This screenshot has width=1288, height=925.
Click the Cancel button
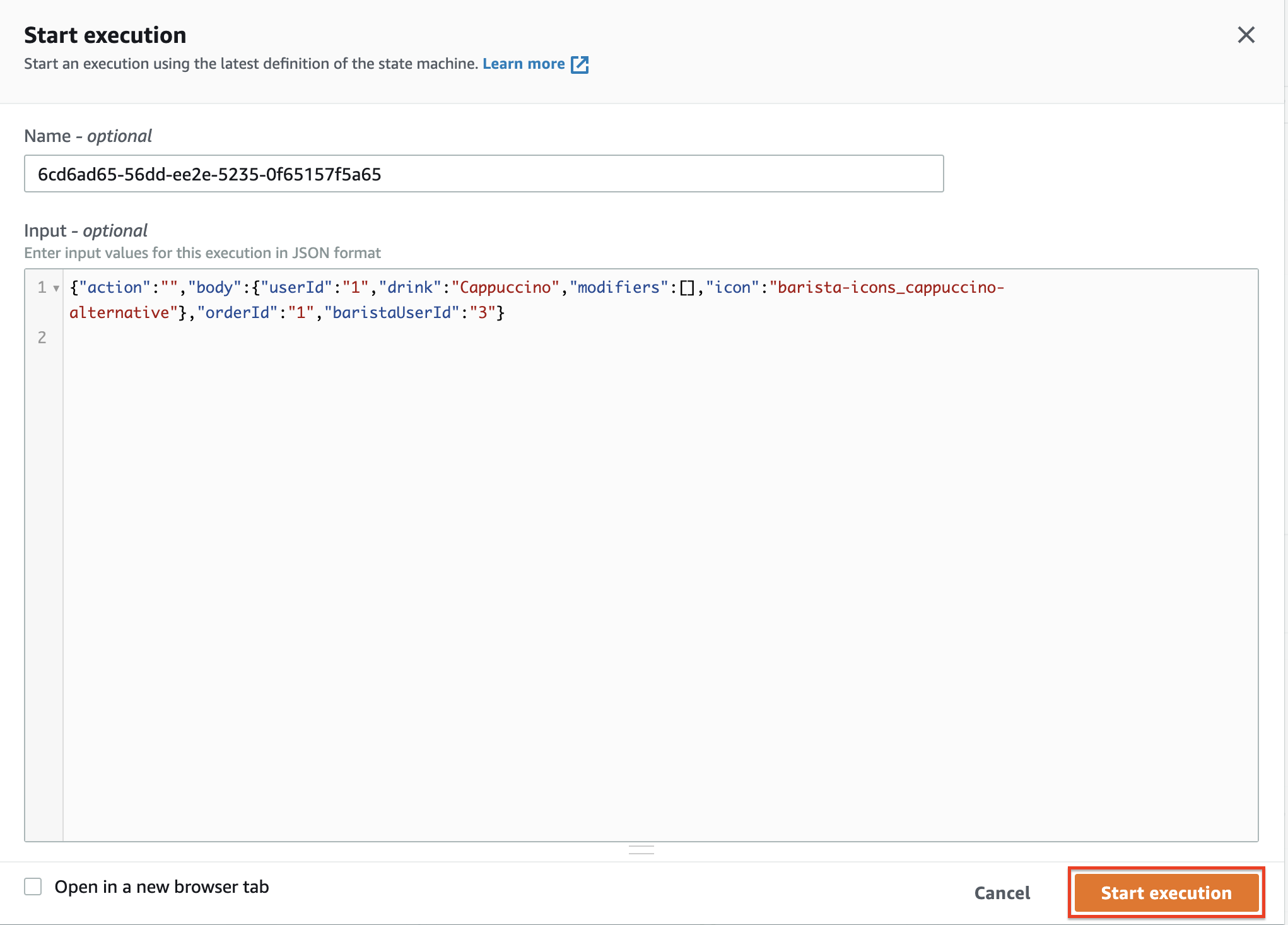[x=1002, y=893]
